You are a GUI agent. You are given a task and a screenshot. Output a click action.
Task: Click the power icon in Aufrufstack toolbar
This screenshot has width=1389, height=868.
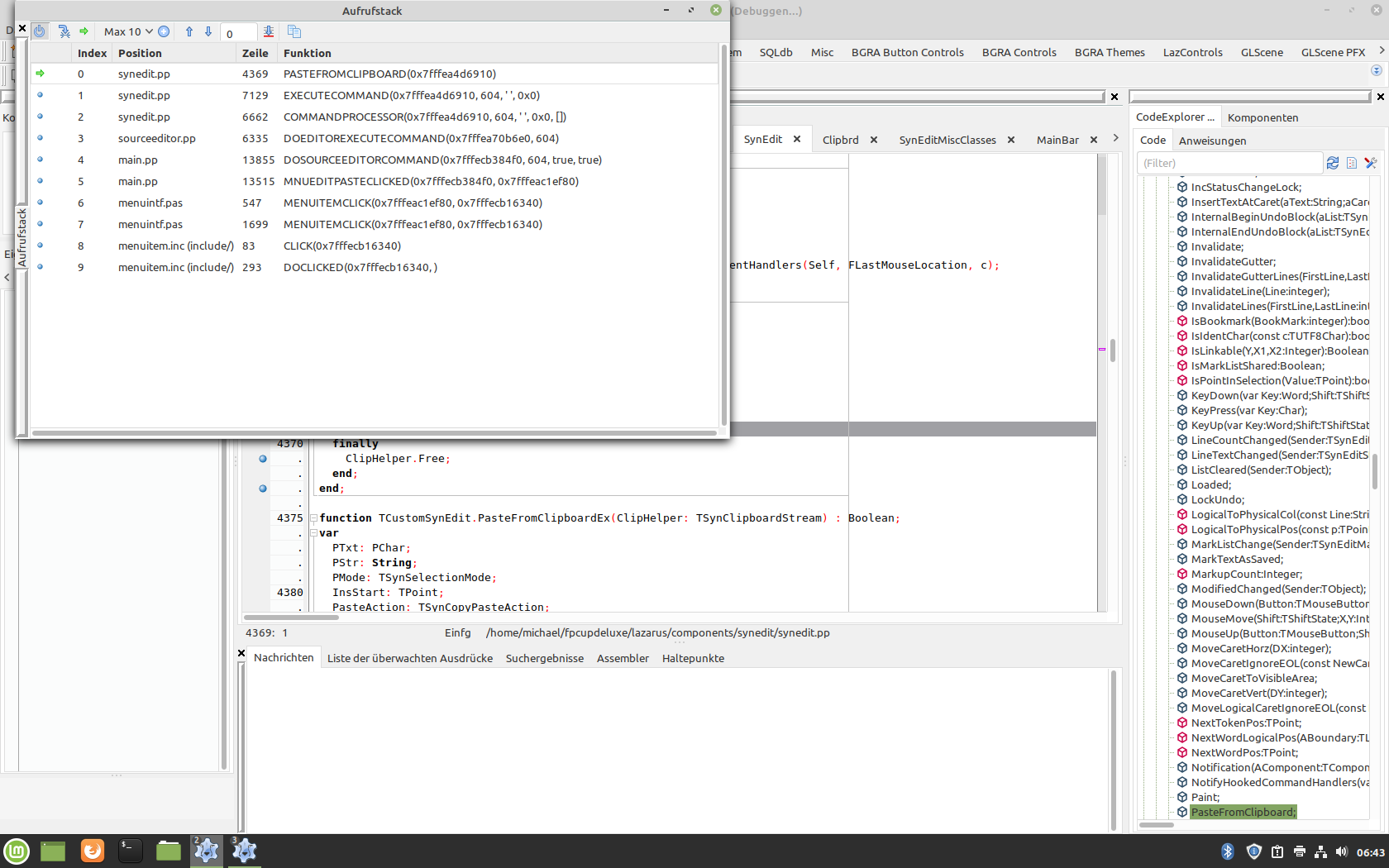[40, 31]
